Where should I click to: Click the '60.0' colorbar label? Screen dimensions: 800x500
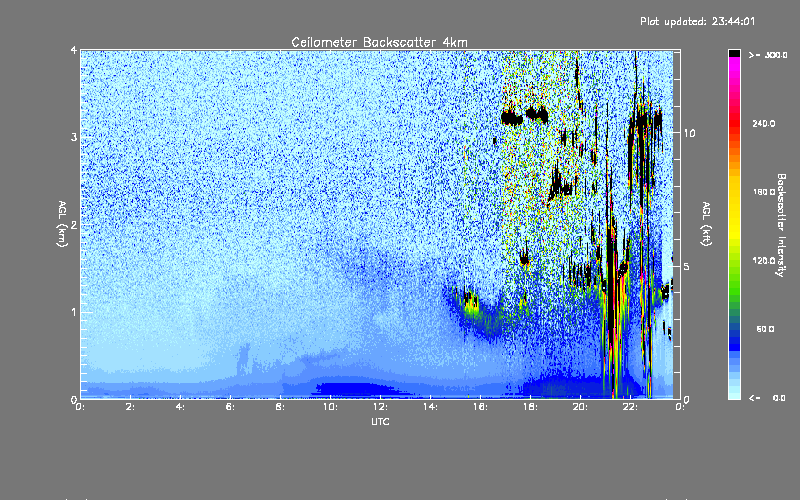tap(765, 329)
